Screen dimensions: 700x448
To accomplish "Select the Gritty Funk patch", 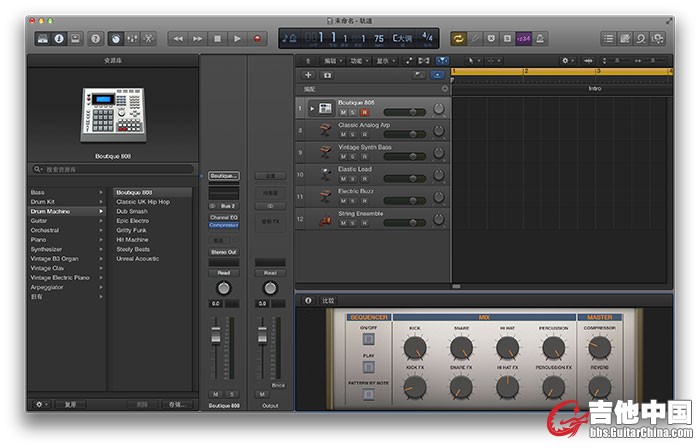I will (153, 230).
